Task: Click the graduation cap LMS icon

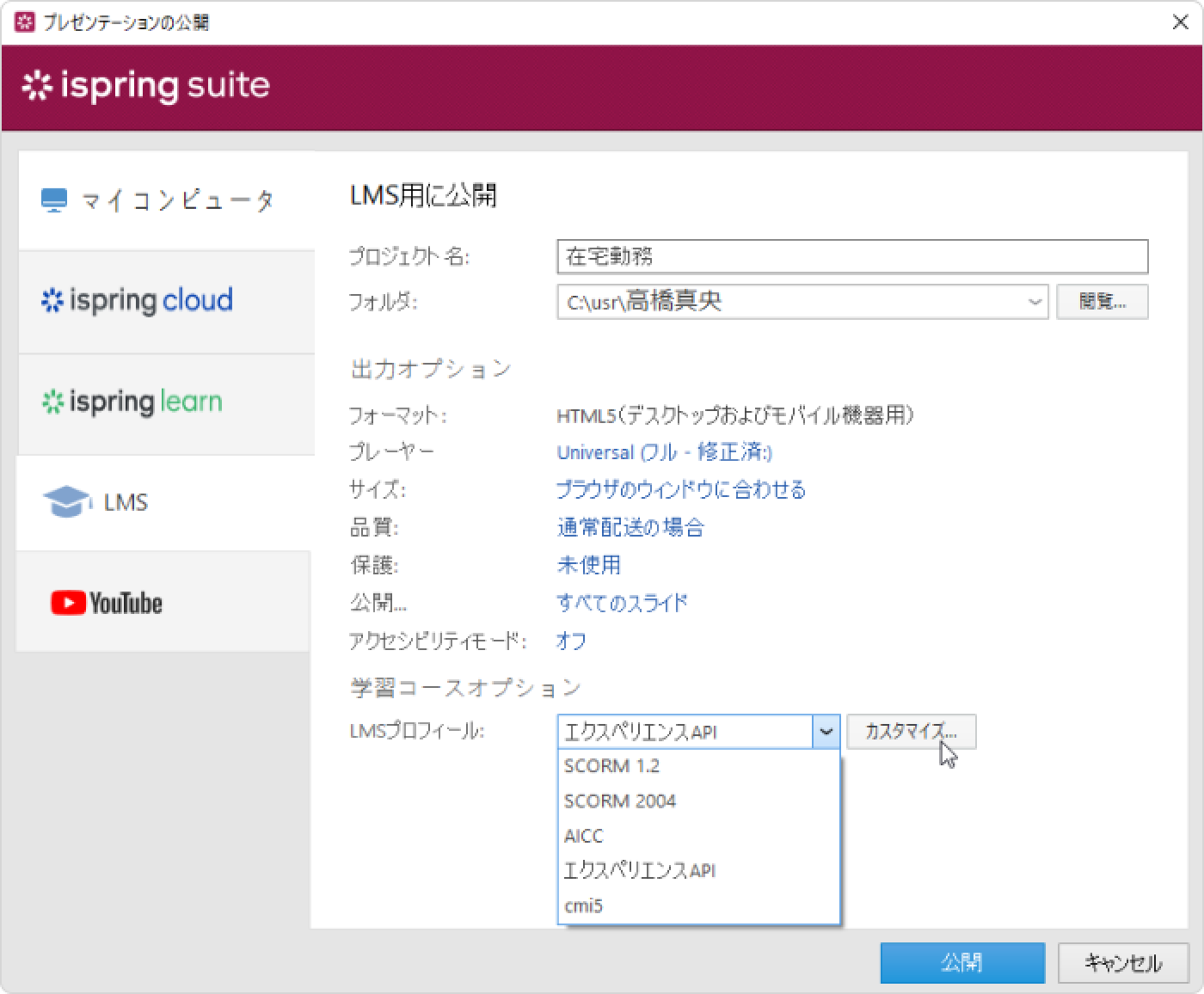Action: tap(67, 502)
